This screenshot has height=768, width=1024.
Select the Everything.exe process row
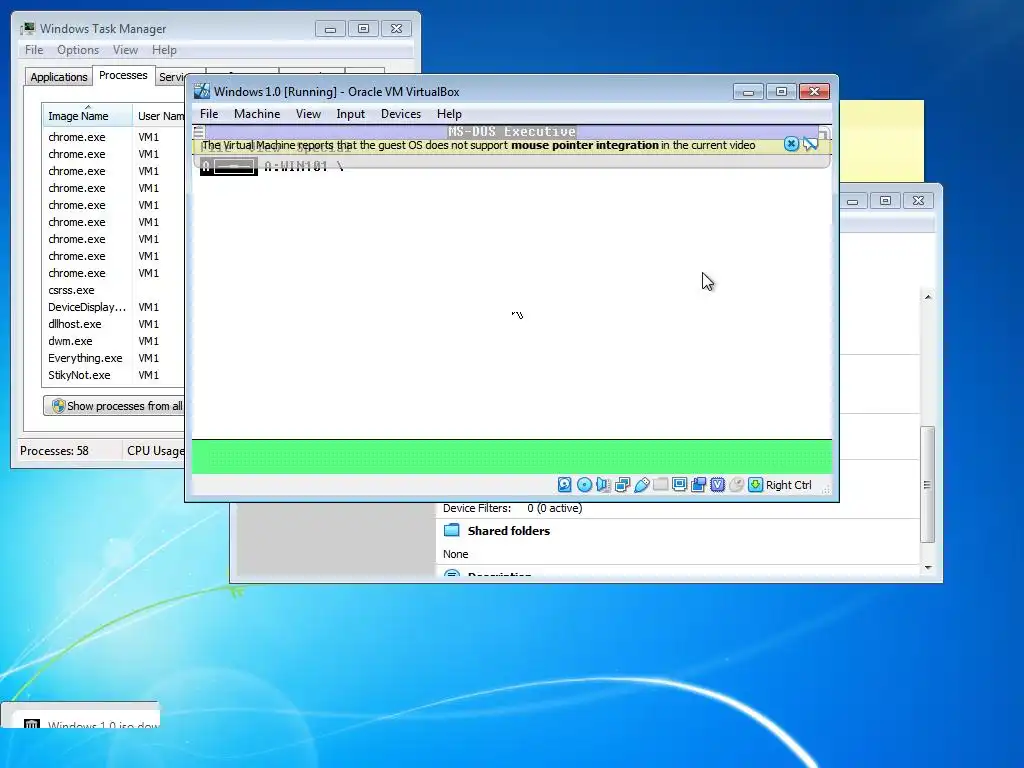(x=114, y=358)
